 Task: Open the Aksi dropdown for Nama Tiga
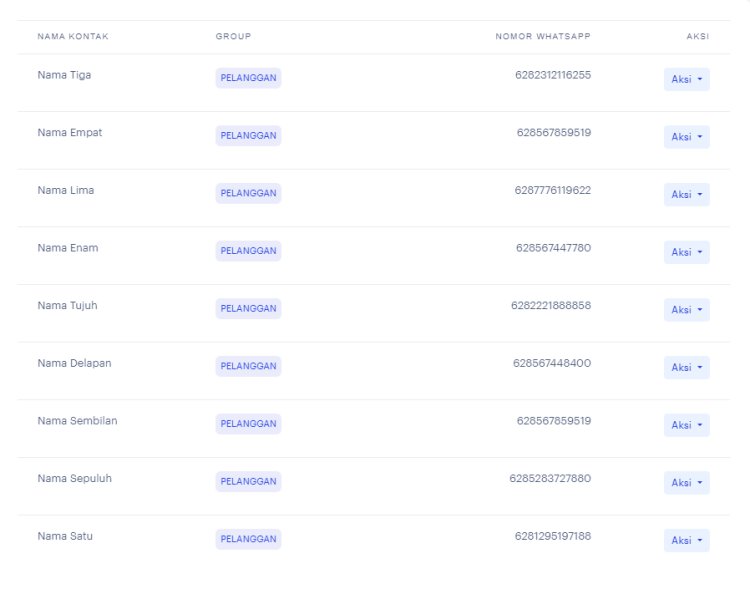[686, 79]
